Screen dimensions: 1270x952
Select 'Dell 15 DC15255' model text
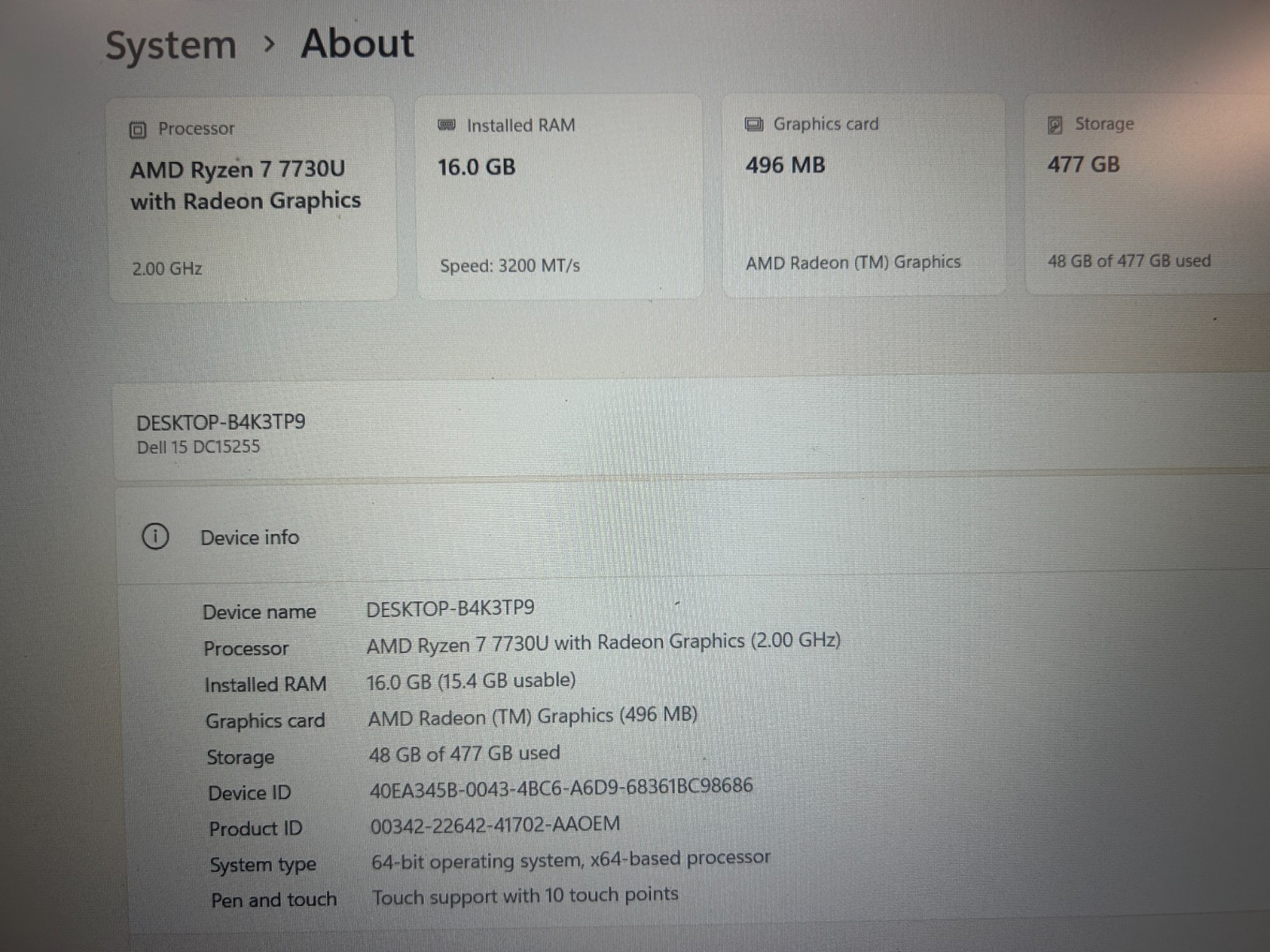[198, 447]
